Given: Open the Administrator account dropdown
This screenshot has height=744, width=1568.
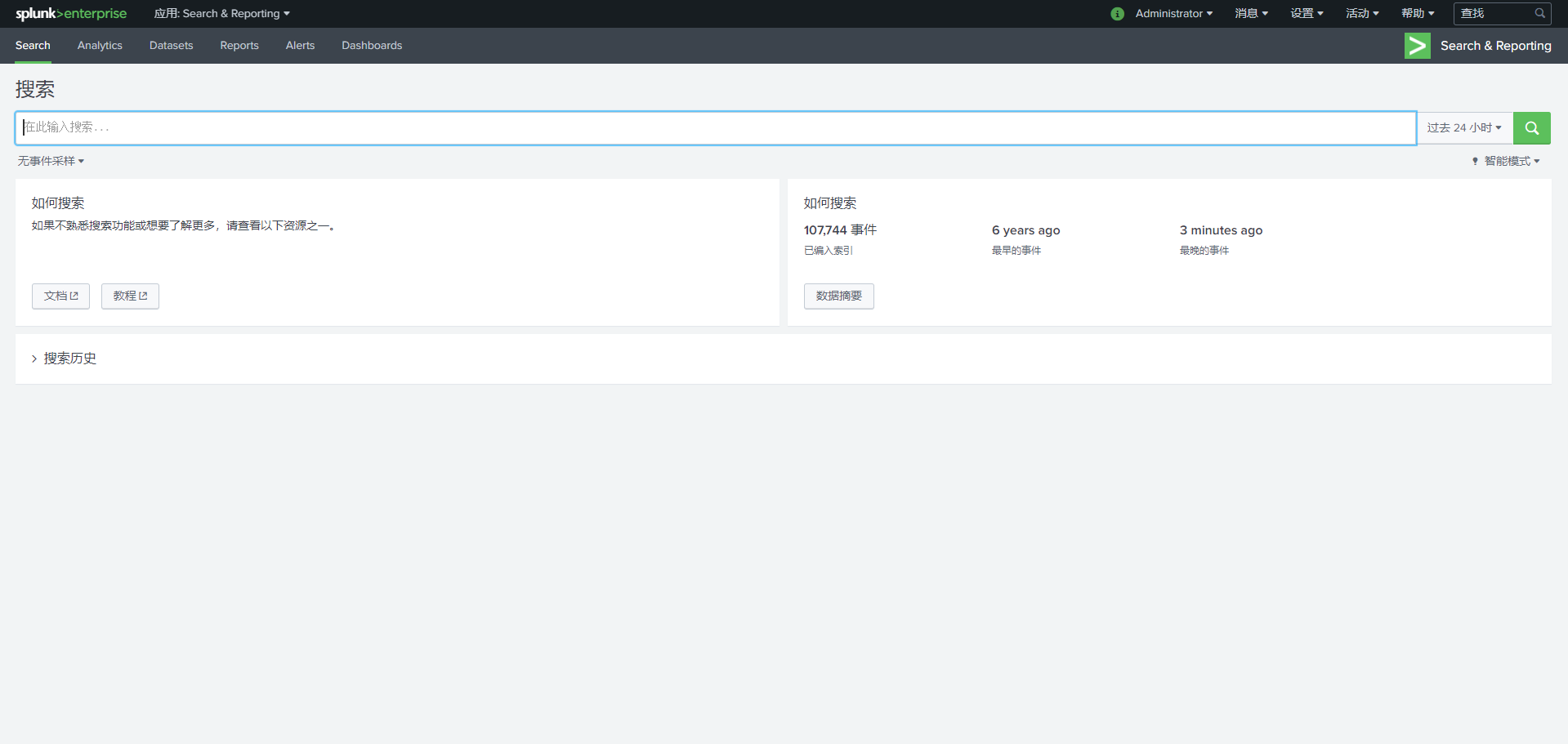Looking at the screenshot, I should [x=1173, y=13].
